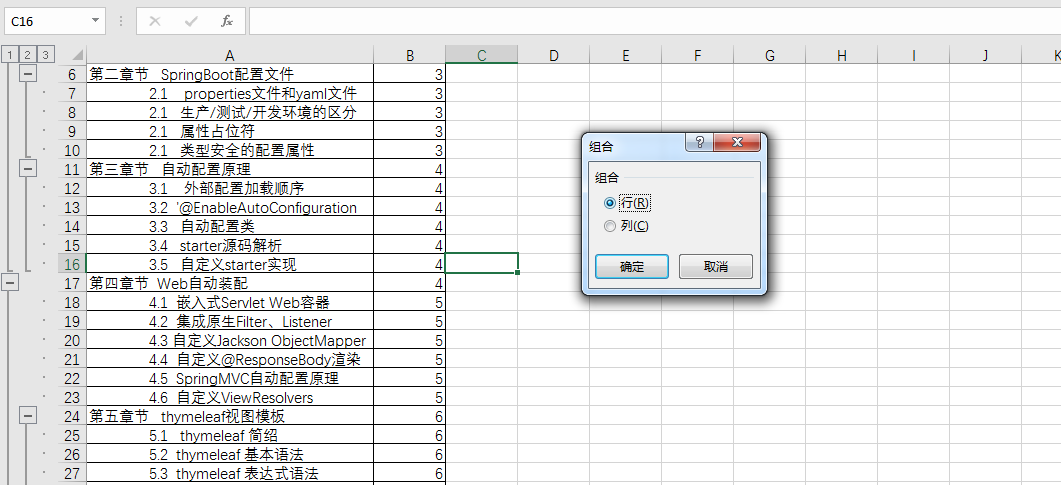
Task: Click cell '3.2 @EnableAutoConfiguration'
Action: pos(230,206)
